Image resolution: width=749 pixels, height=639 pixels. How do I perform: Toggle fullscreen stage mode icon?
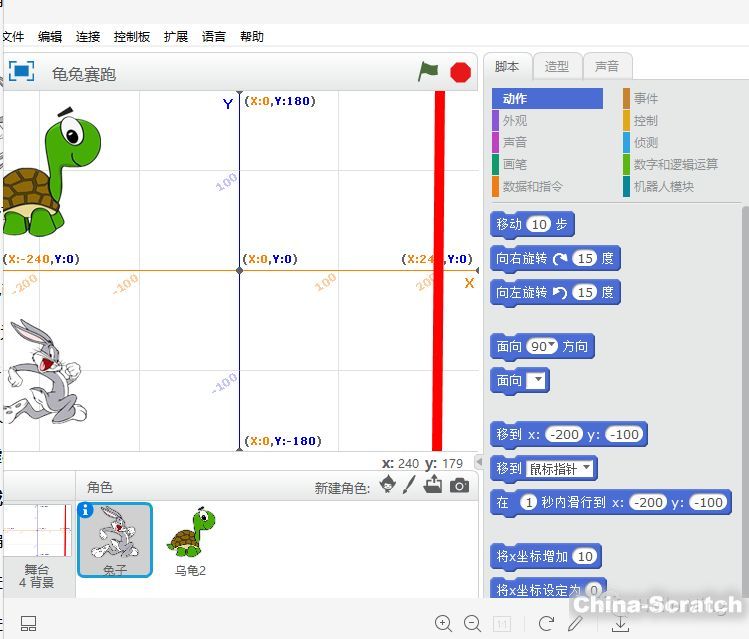click(x=21, y=72)
